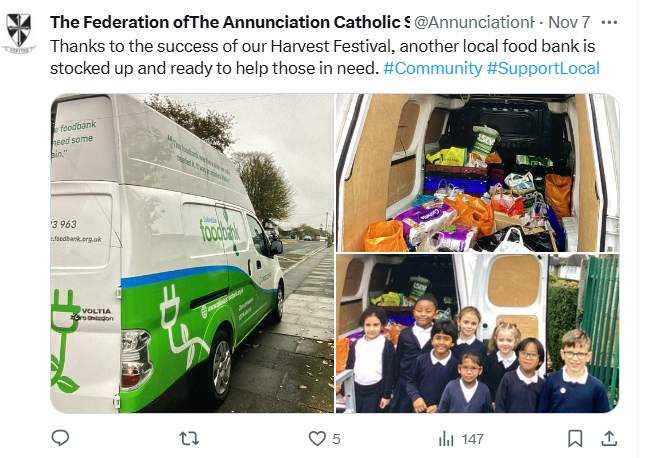658x458 pixels.
Task: Click the green foodbank logo on van image
Action: [221, 230]
